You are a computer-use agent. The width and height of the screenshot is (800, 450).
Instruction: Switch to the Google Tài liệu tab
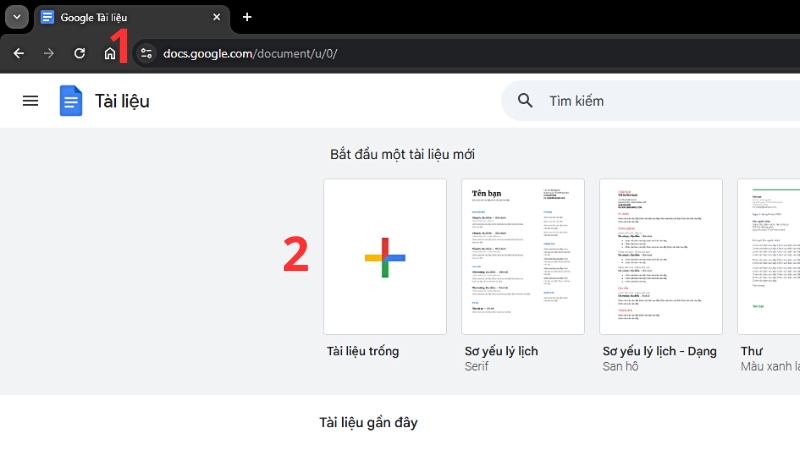(x=132, y=17)
